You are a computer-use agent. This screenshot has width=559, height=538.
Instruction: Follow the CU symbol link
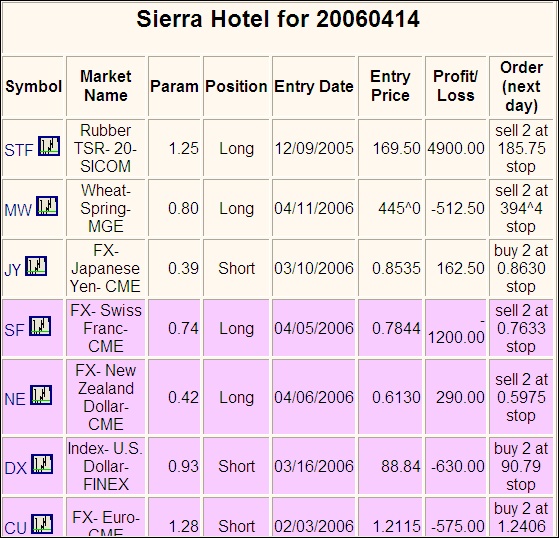point(16,528)
